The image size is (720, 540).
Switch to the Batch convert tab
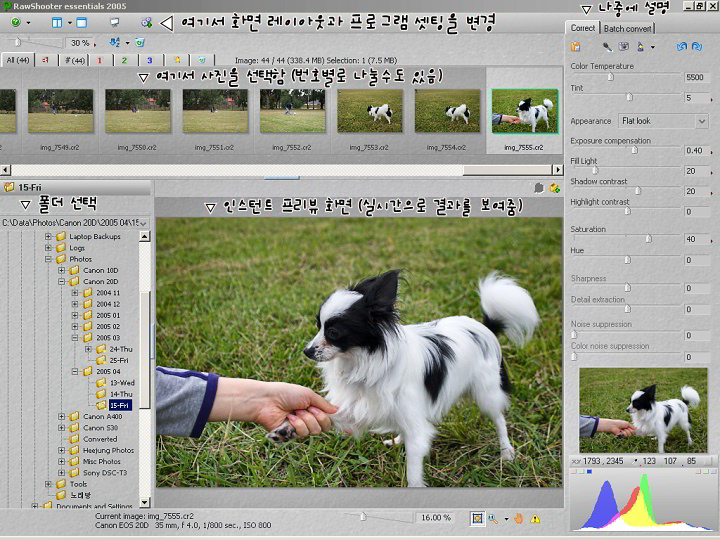point(627,28)
